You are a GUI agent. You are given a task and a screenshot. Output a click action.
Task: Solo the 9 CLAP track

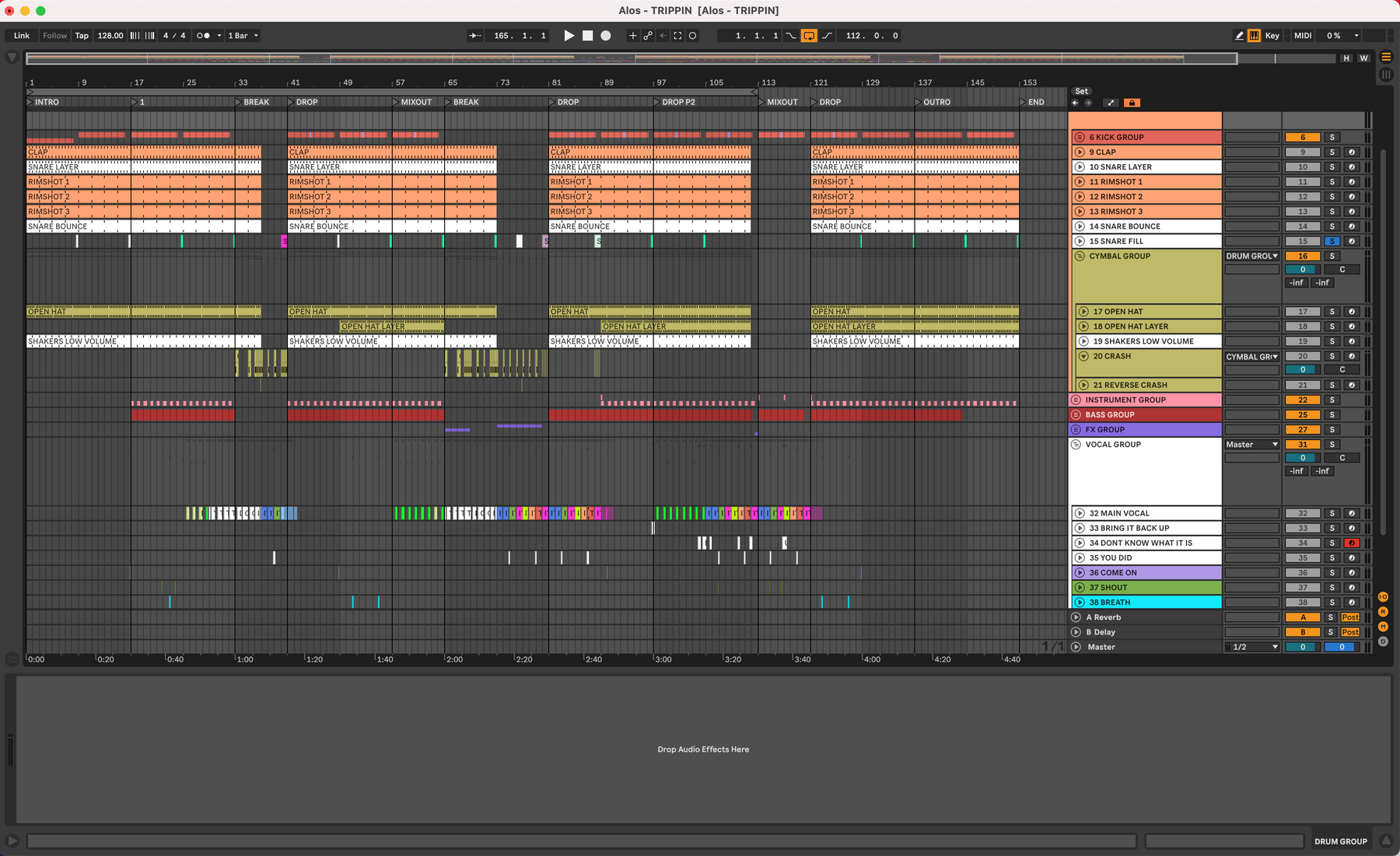[x=1332, y=152]
